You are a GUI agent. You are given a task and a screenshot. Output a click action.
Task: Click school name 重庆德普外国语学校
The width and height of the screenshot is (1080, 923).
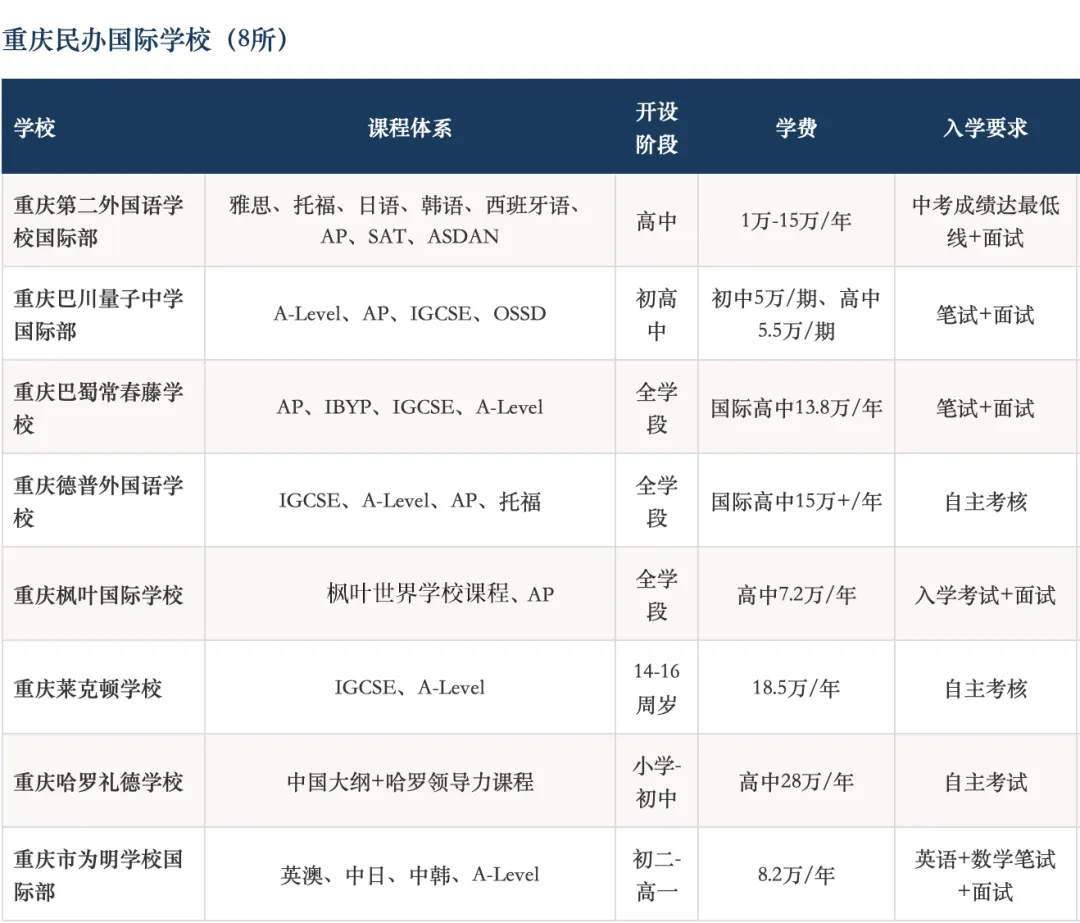98,501
